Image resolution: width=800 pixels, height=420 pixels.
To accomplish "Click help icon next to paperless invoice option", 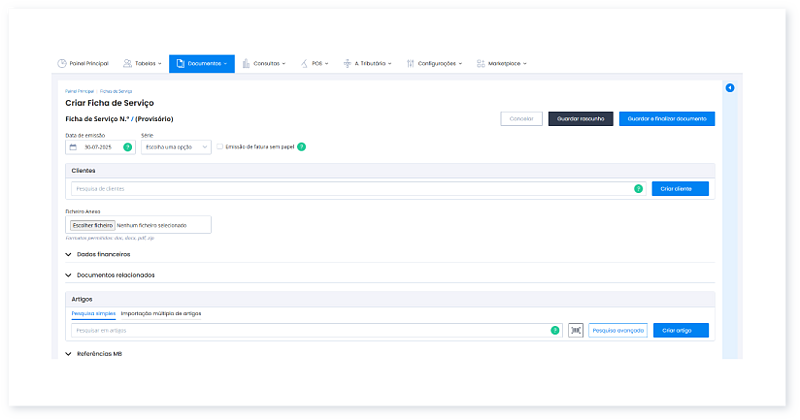I will point(301,147).
